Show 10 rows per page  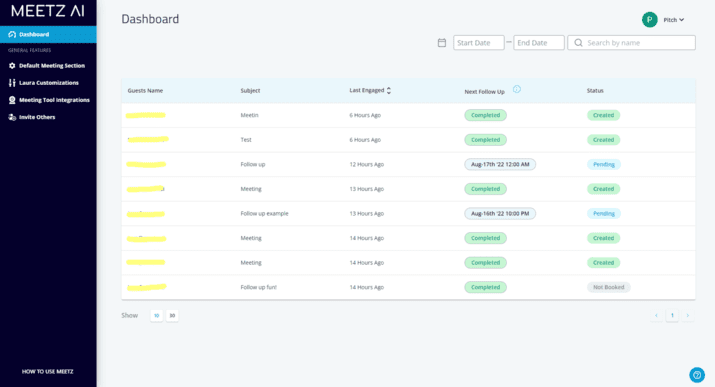point(156,315)
